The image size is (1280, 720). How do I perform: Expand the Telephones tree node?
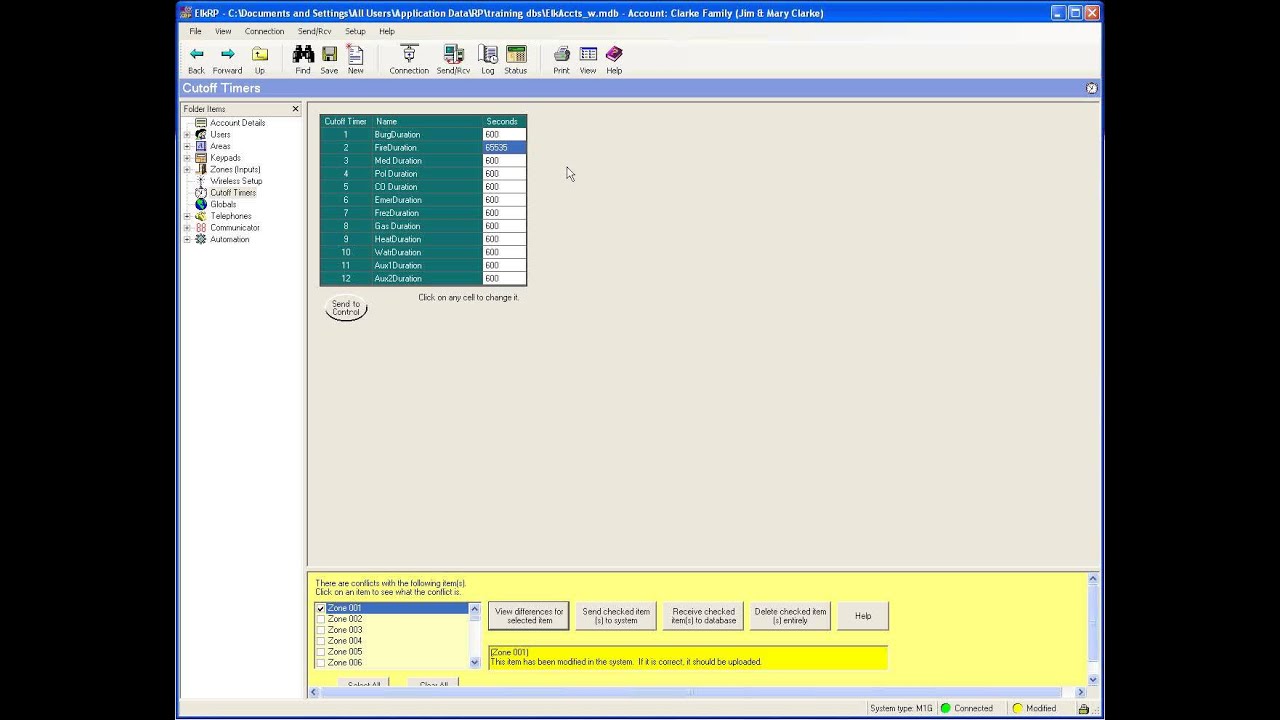coord(187,216)
